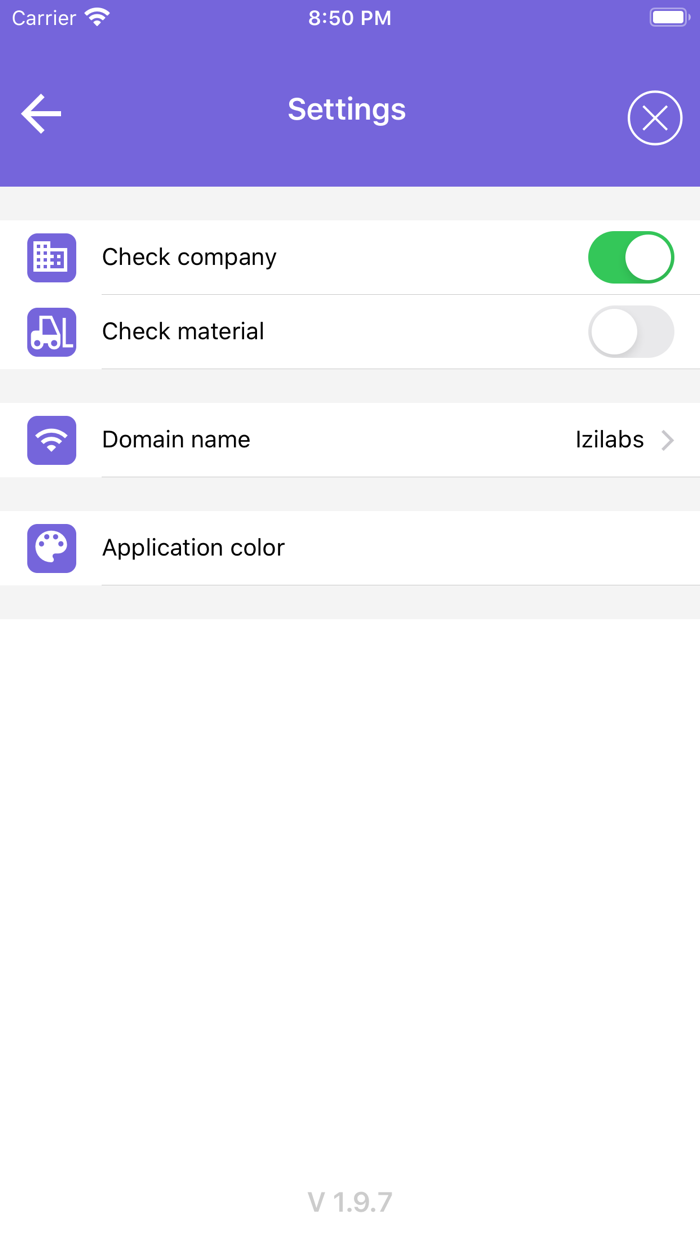The height and width of the screenshot is (1244, 700).
Task: Tap the company building icon
Action: [52, 258]
